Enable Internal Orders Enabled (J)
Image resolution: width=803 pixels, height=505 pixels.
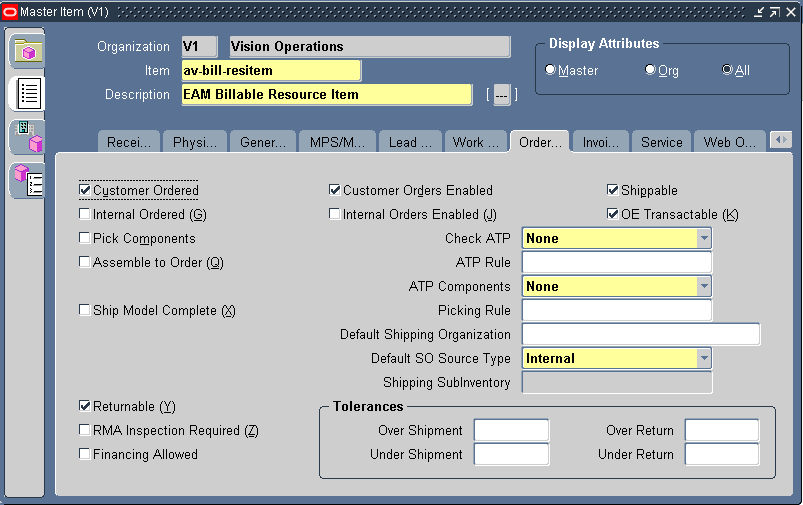click(334, 214)
